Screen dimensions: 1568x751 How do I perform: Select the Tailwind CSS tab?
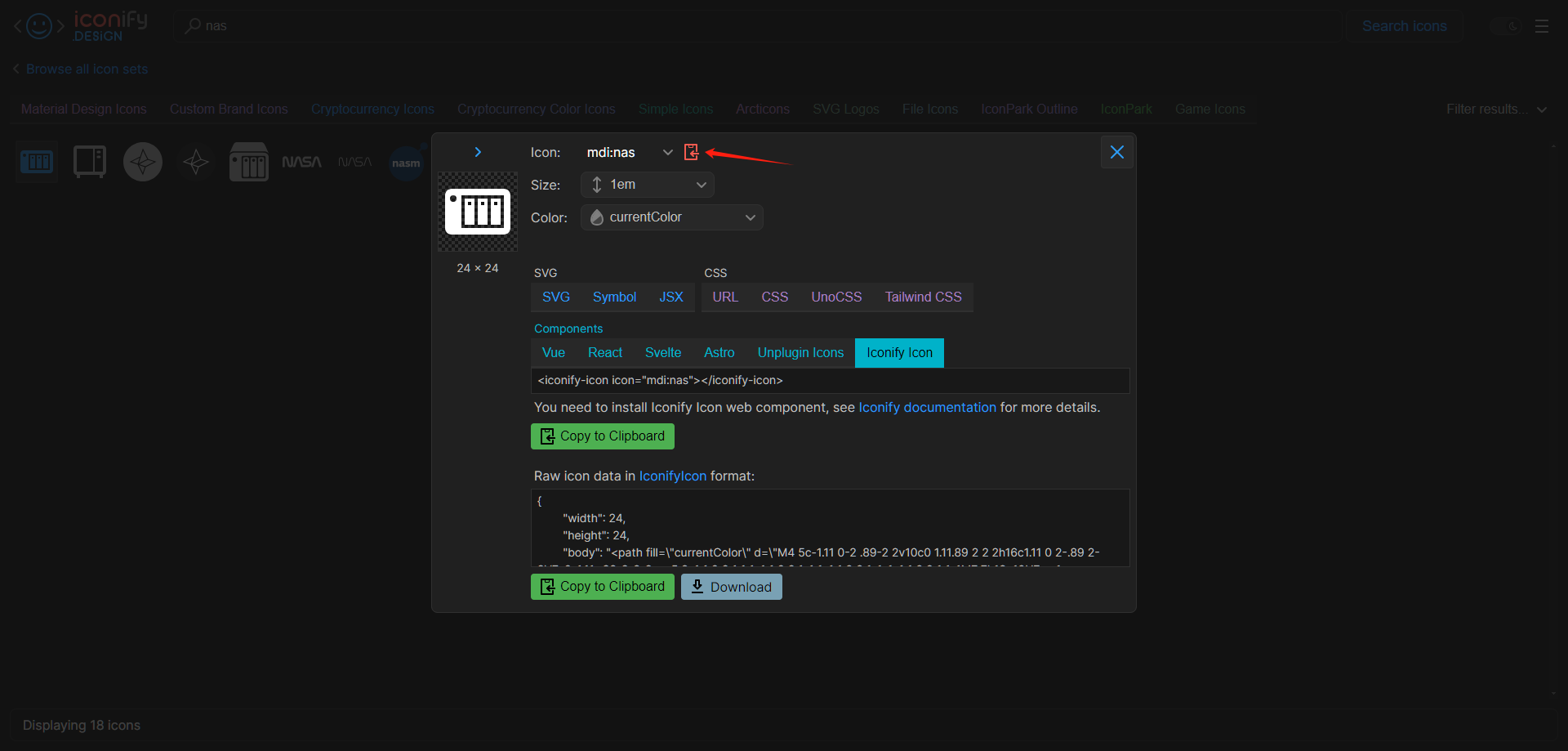[923, 297]
